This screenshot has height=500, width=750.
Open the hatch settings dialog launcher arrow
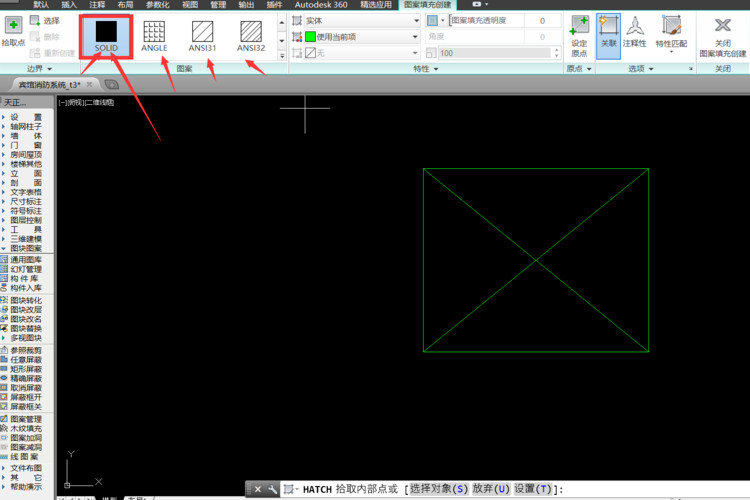point(691,69)
